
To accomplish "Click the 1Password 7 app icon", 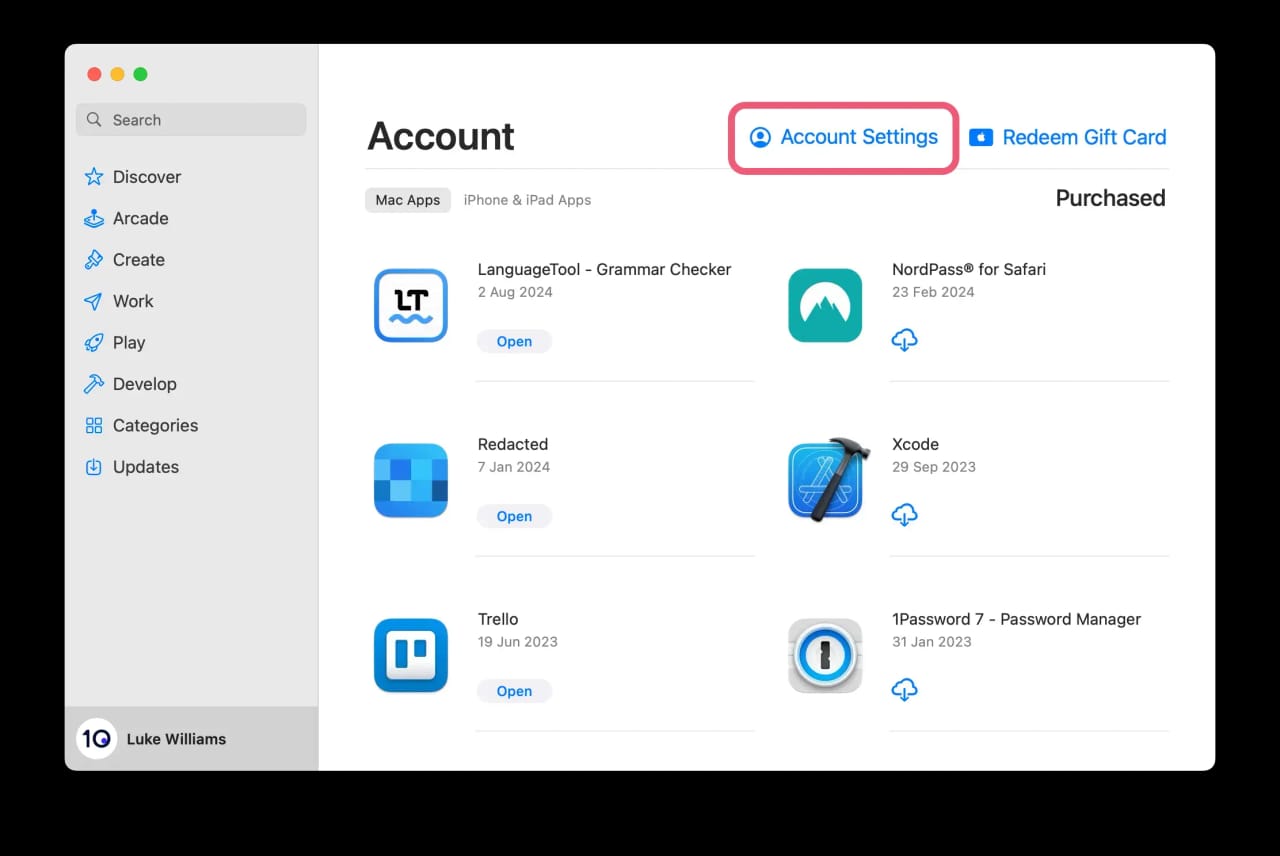I will pos(824,655).
